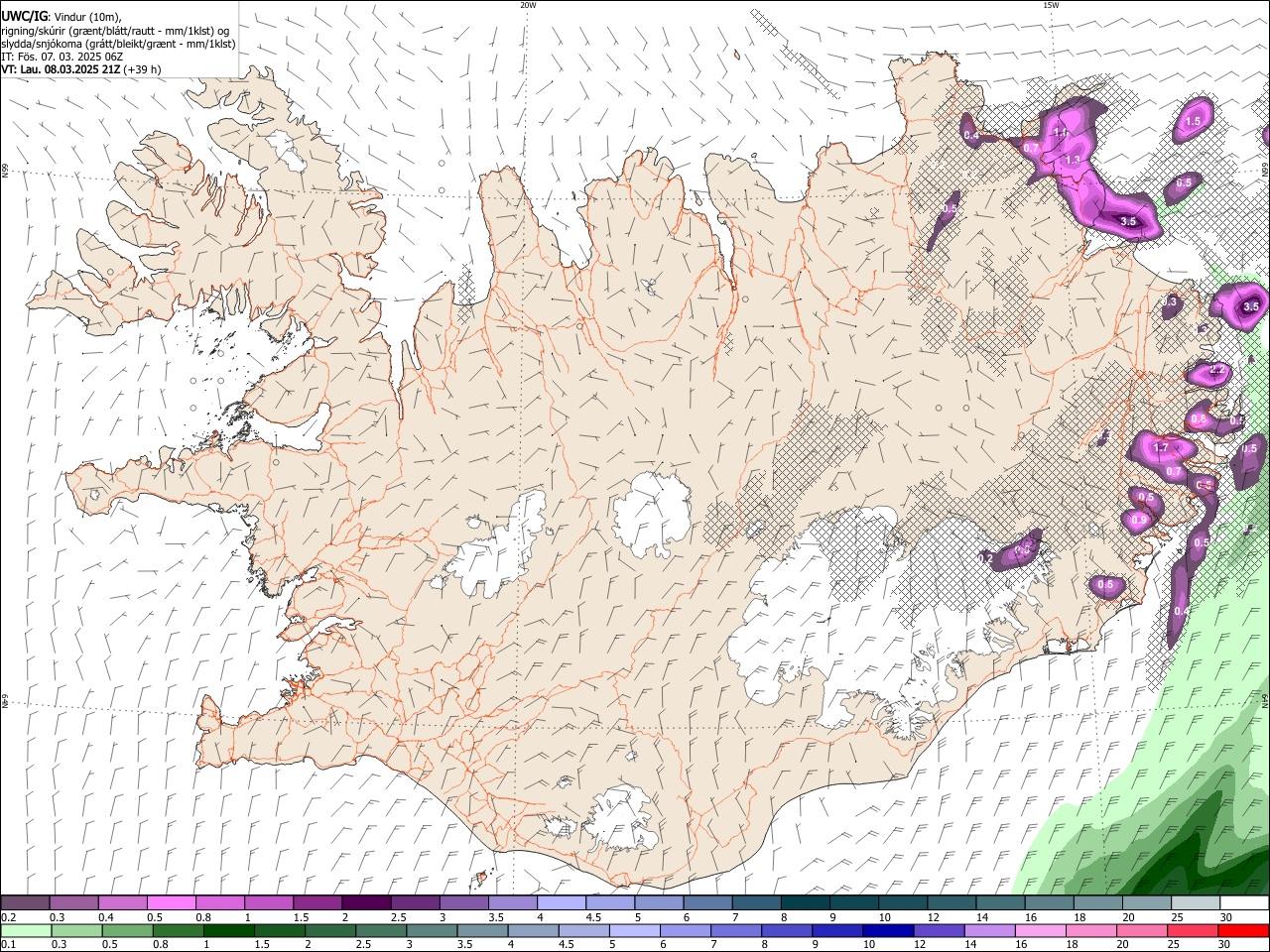The image size is (1270, 952).
Task: Click the bright red 30 swatch in rain scale
Action: pos(1244,931)
